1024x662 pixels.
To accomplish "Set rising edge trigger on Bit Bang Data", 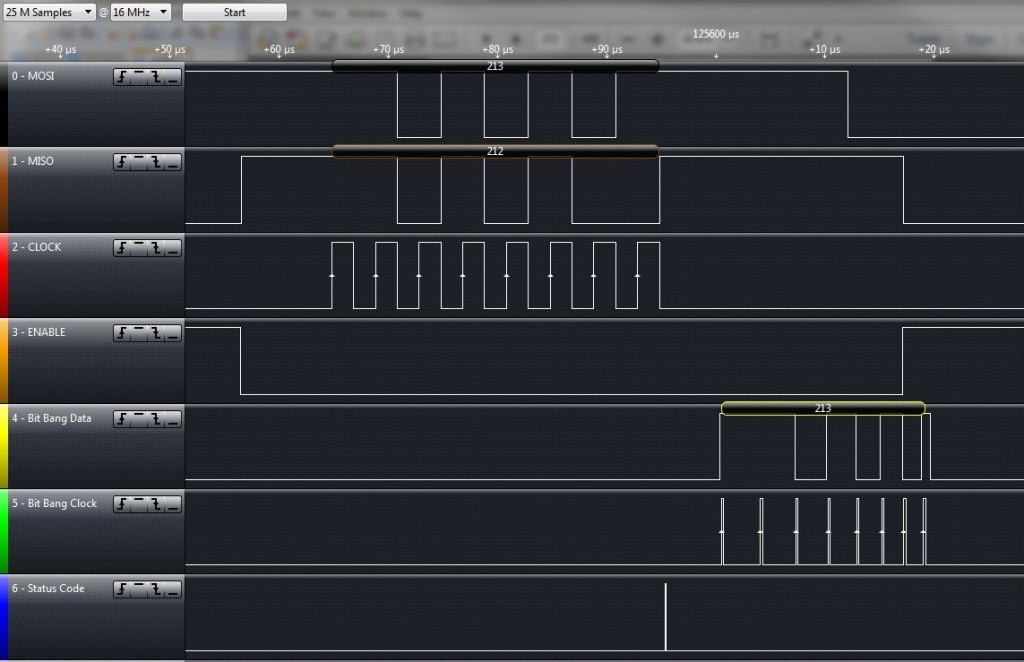I will [x=123, y=419].
